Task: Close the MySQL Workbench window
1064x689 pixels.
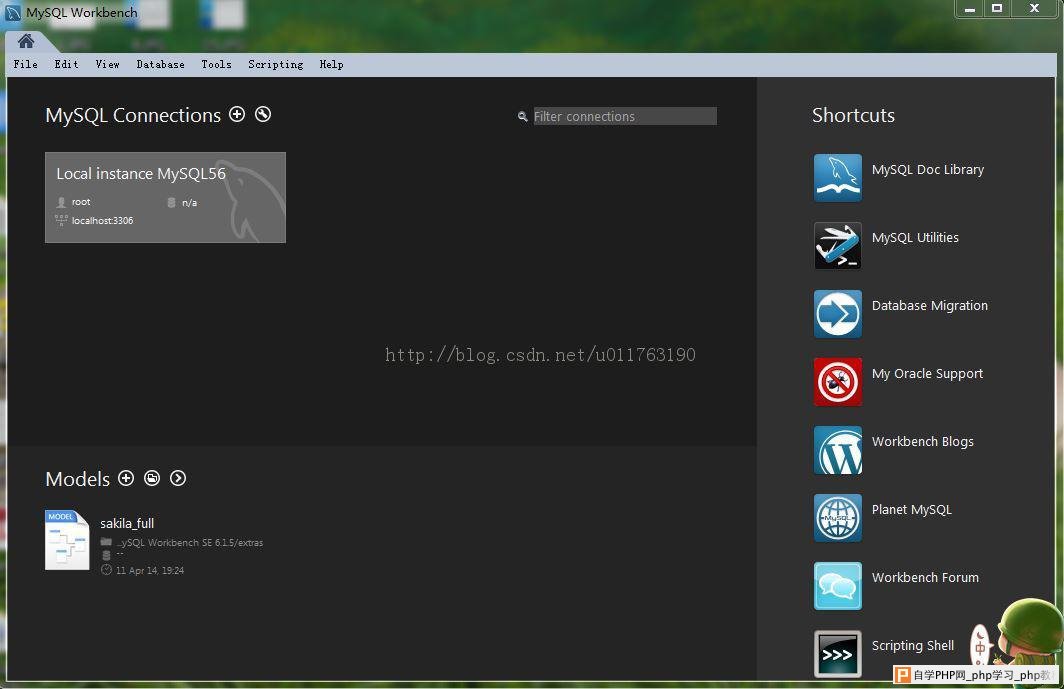Action: [1034, 9]
